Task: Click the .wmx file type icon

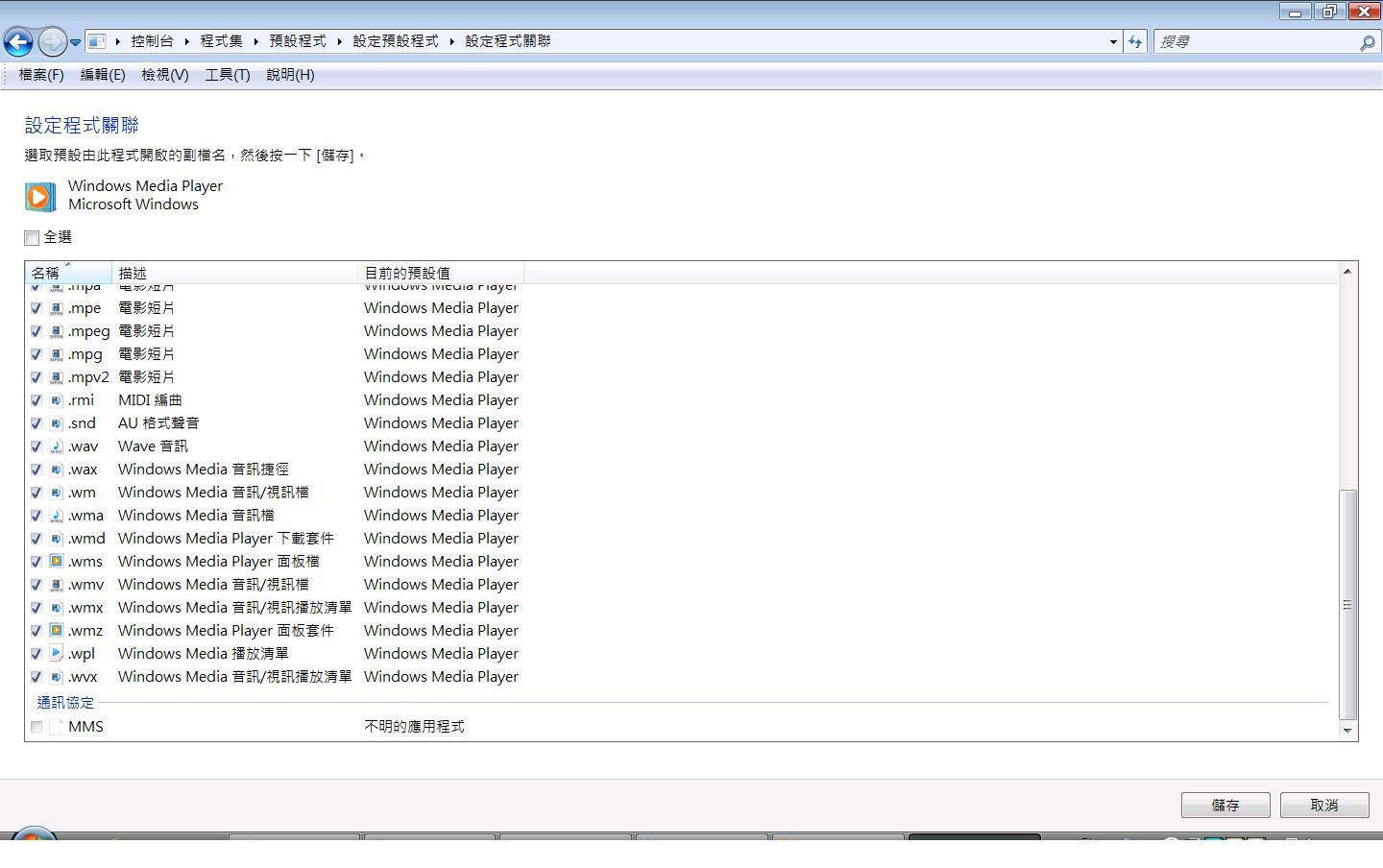Action: (x=57, y=608)
